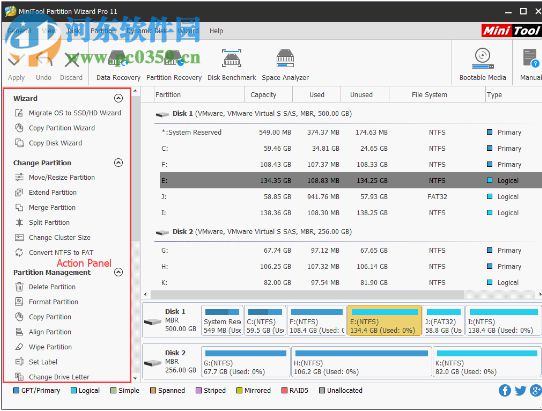542x411 pixels.
Task: Click the Logical legend color swatch
Action: tap(74, 390)
